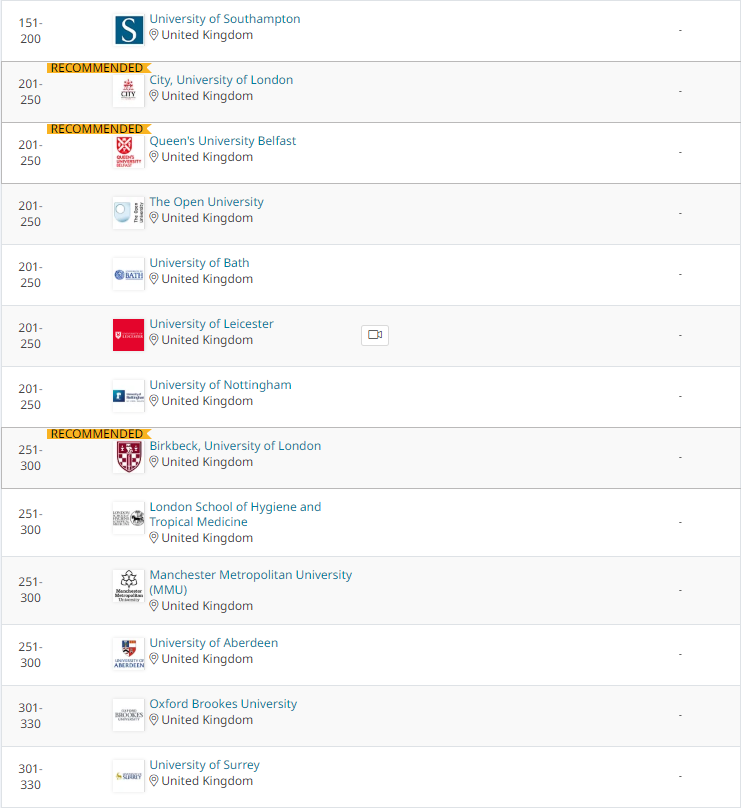Click the Oxford Brookes logo thumbnail

[x=128, y=715]
